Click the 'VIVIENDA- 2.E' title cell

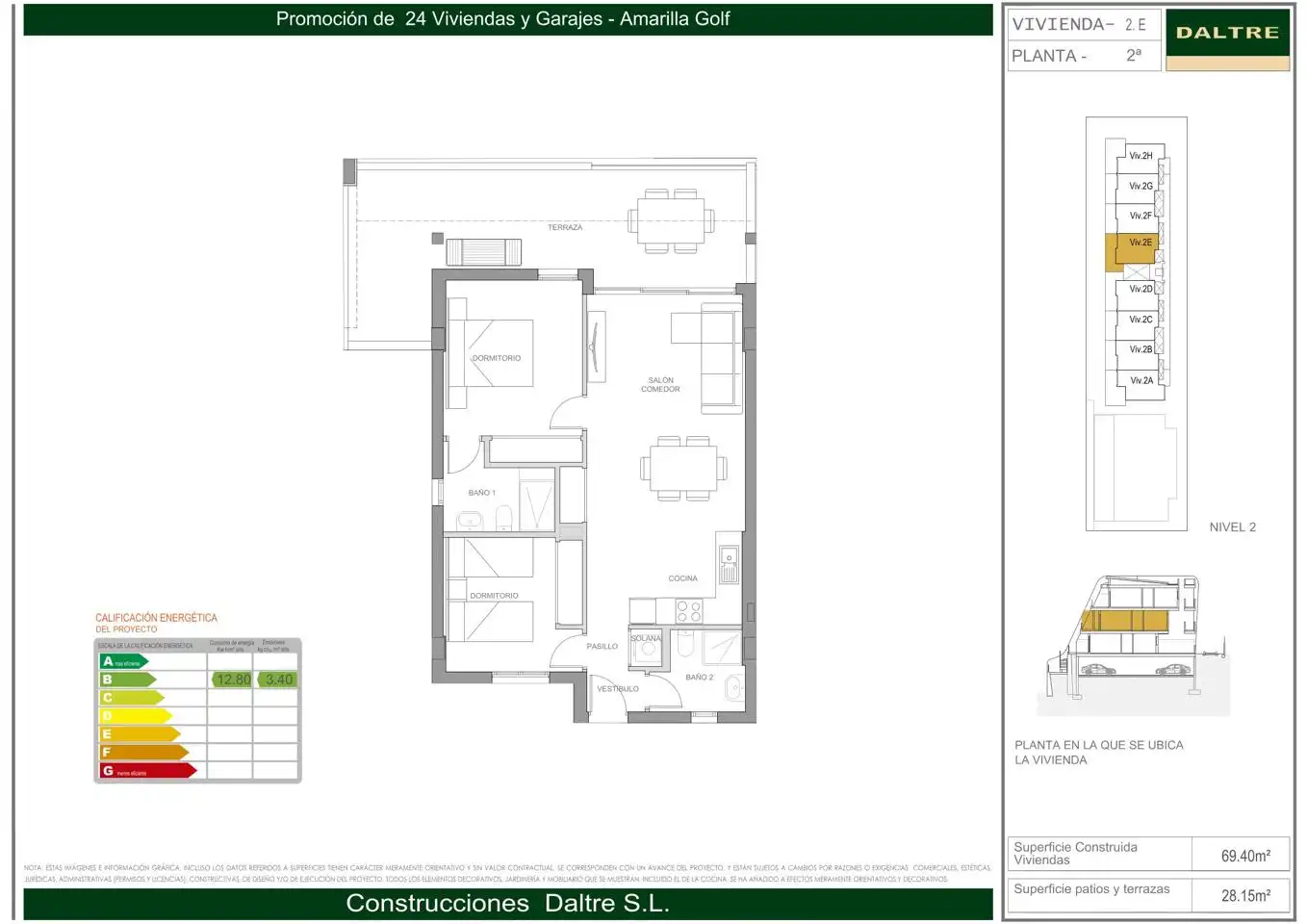click(x=1084, y=25)
